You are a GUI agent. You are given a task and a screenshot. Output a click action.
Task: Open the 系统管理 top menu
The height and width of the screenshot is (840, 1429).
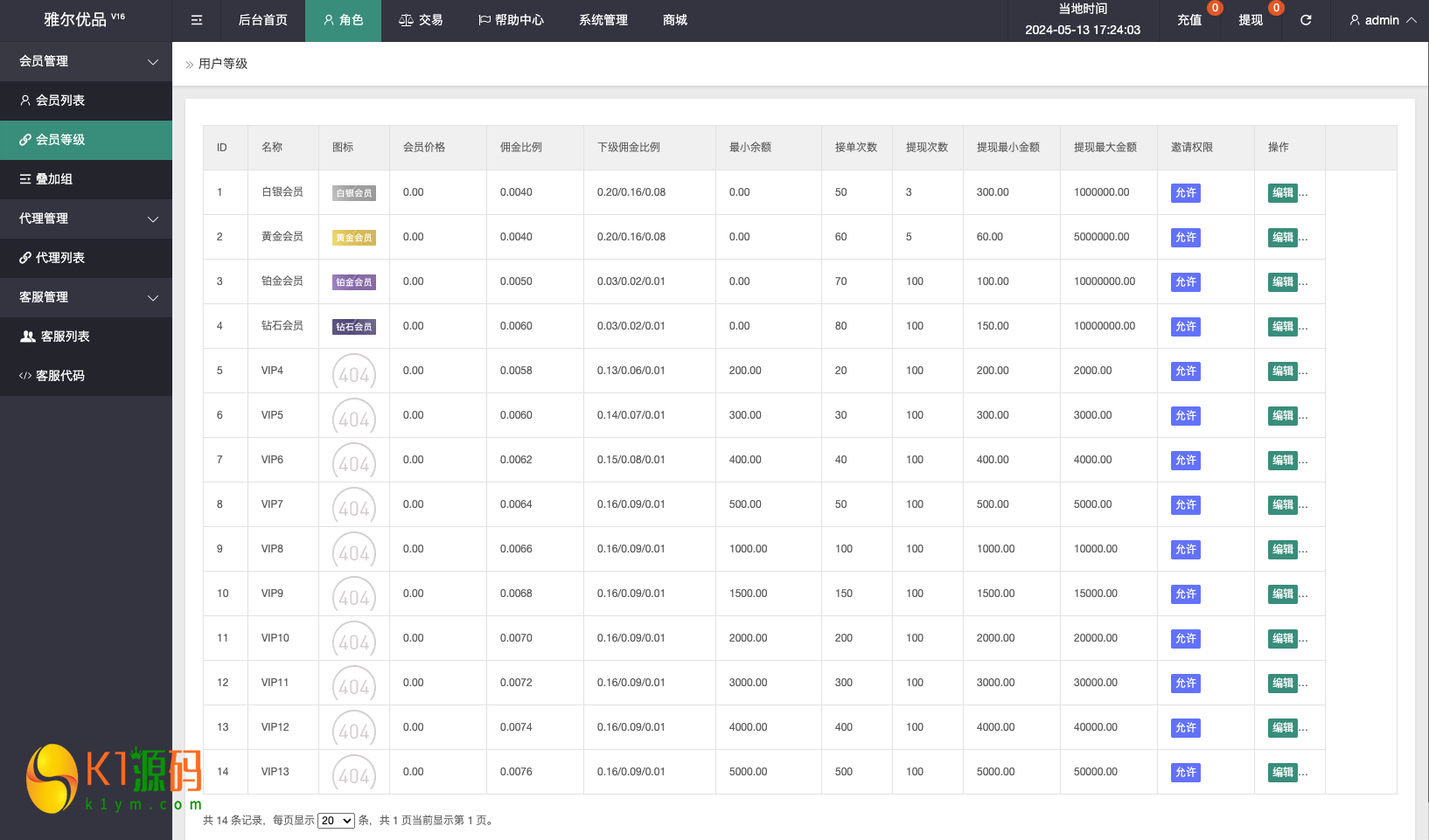coord(603,20)
